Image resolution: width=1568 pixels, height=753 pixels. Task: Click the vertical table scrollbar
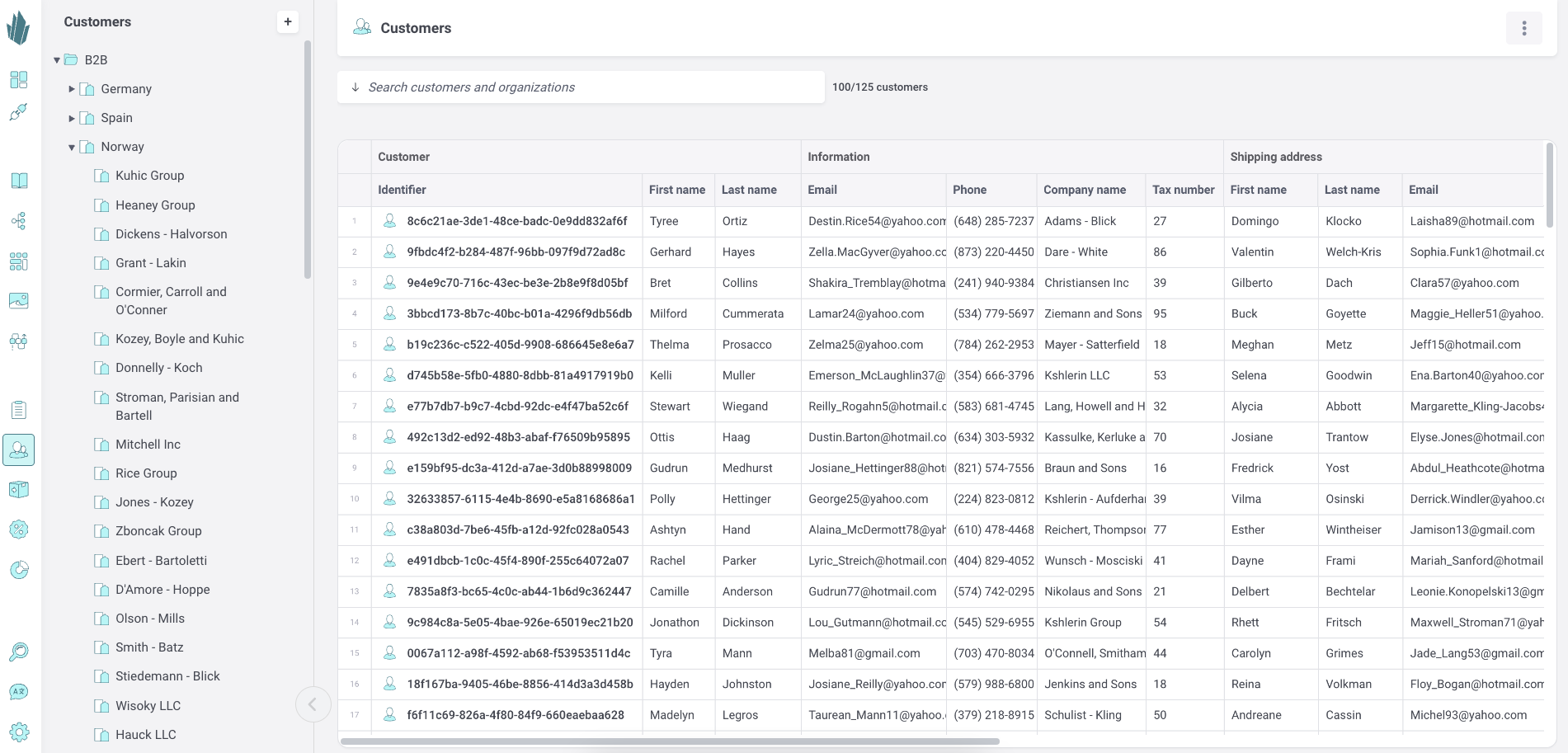tap(1549, 186)
